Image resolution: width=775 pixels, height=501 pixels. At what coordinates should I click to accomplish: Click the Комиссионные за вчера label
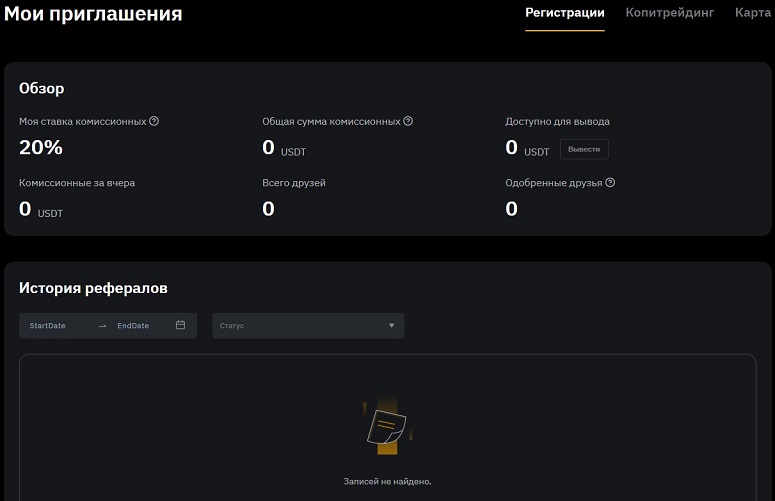77,183
